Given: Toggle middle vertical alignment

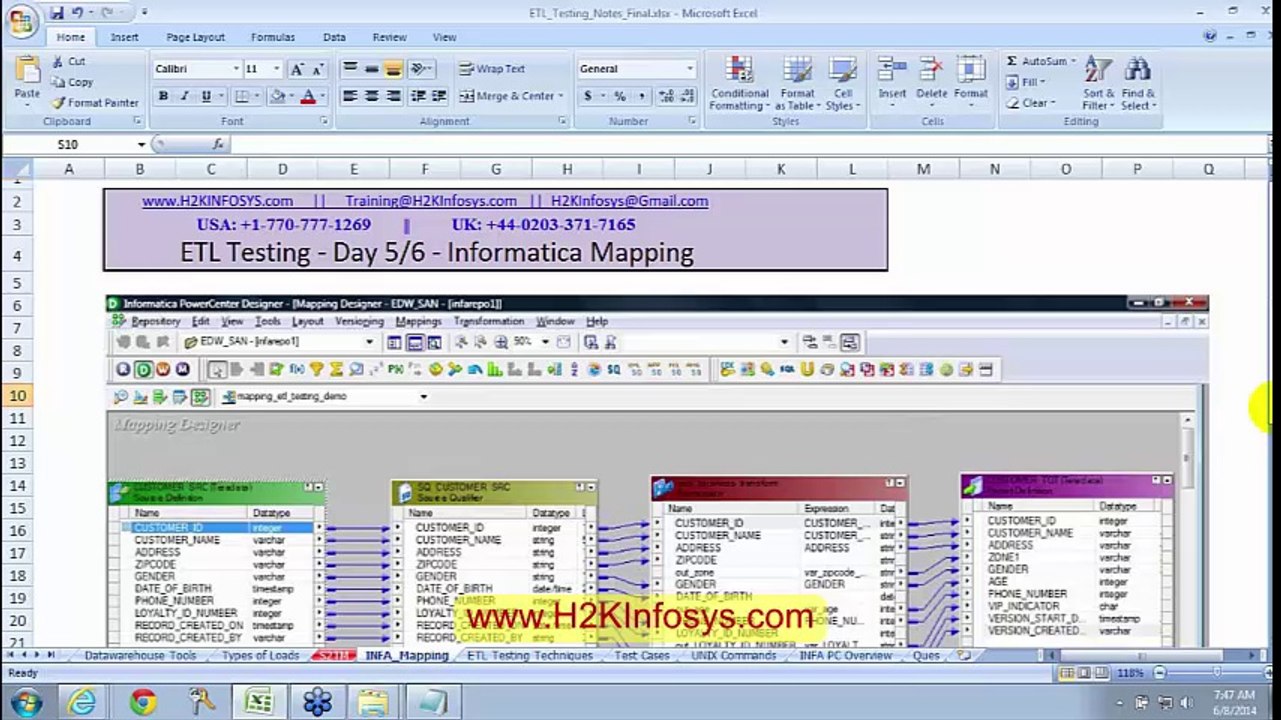Looking at the screenshot, I should click(x=371, y=69).
